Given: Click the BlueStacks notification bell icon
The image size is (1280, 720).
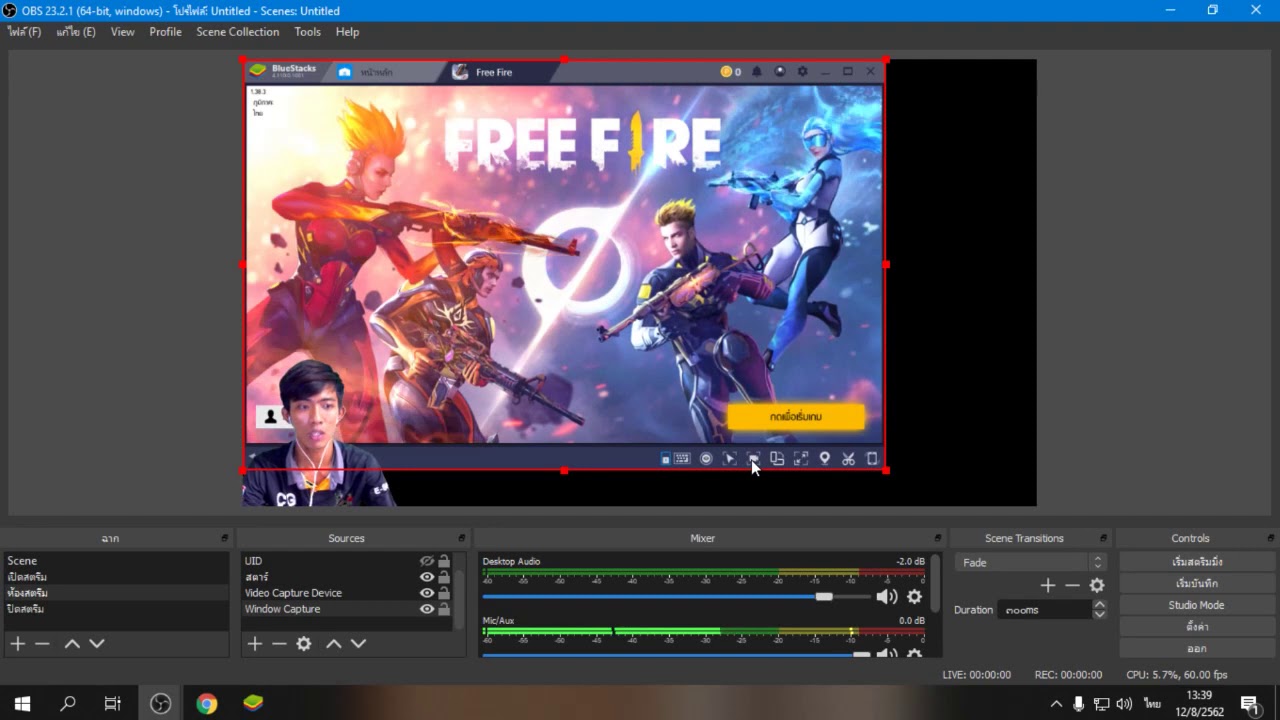Looking at the screenshot, I should point(757,72).
